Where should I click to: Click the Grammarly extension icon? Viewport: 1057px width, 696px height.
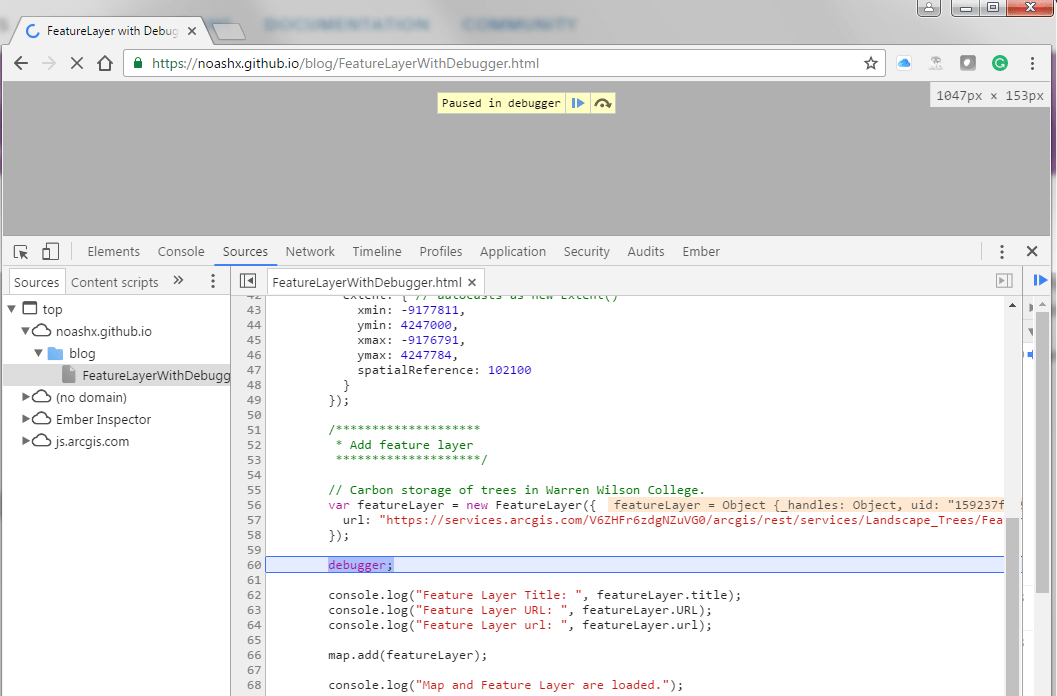click(999, 63)
